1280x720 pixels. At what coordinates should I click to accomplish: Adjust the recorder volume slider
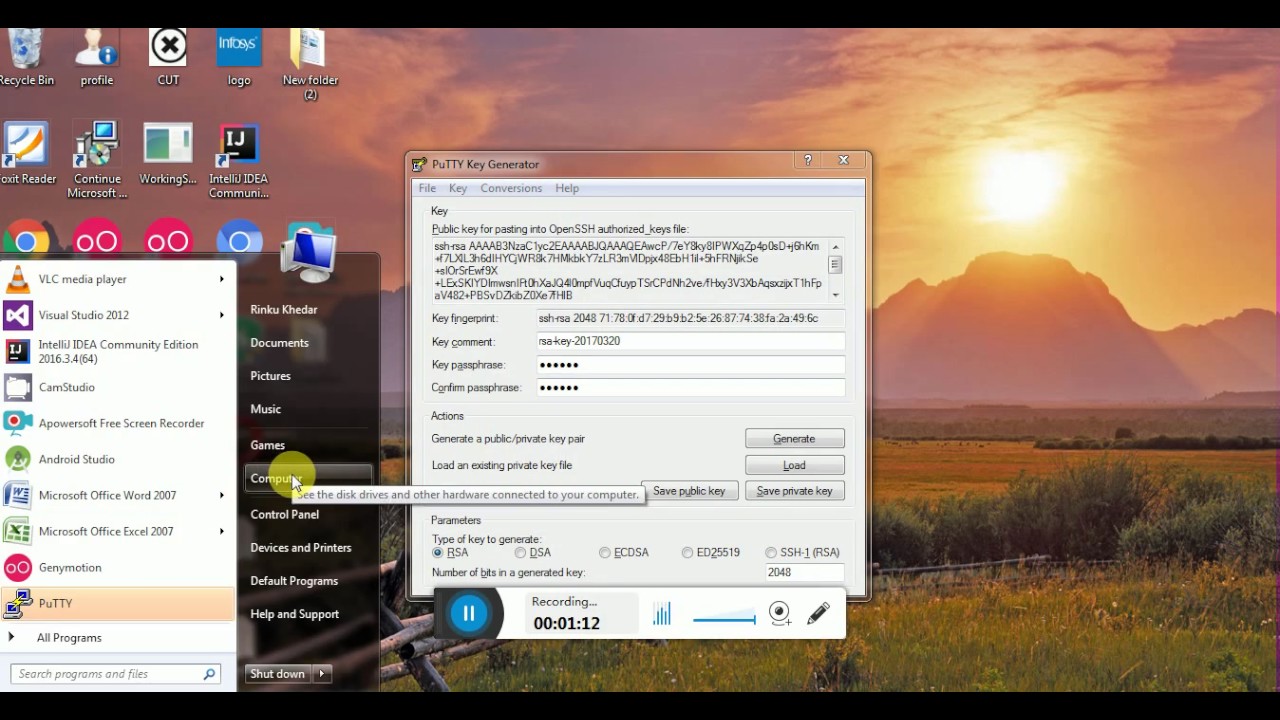click(724, 618)
